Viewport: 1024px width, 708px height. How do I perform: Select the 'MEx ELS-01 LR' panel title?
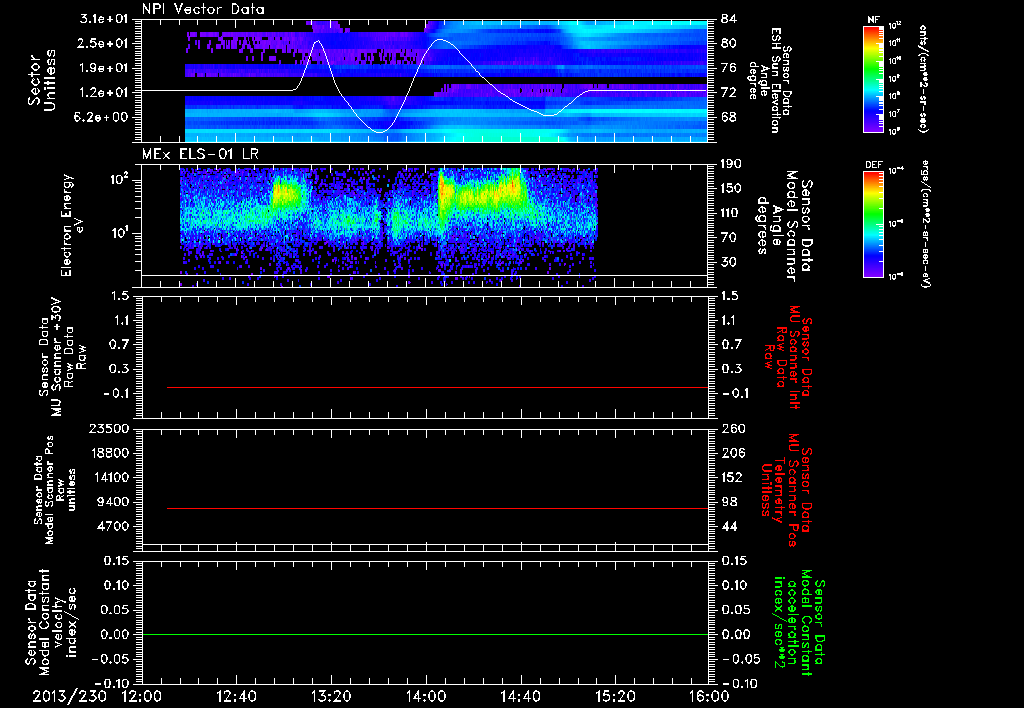pyautogui.click(x=200, y=155)
